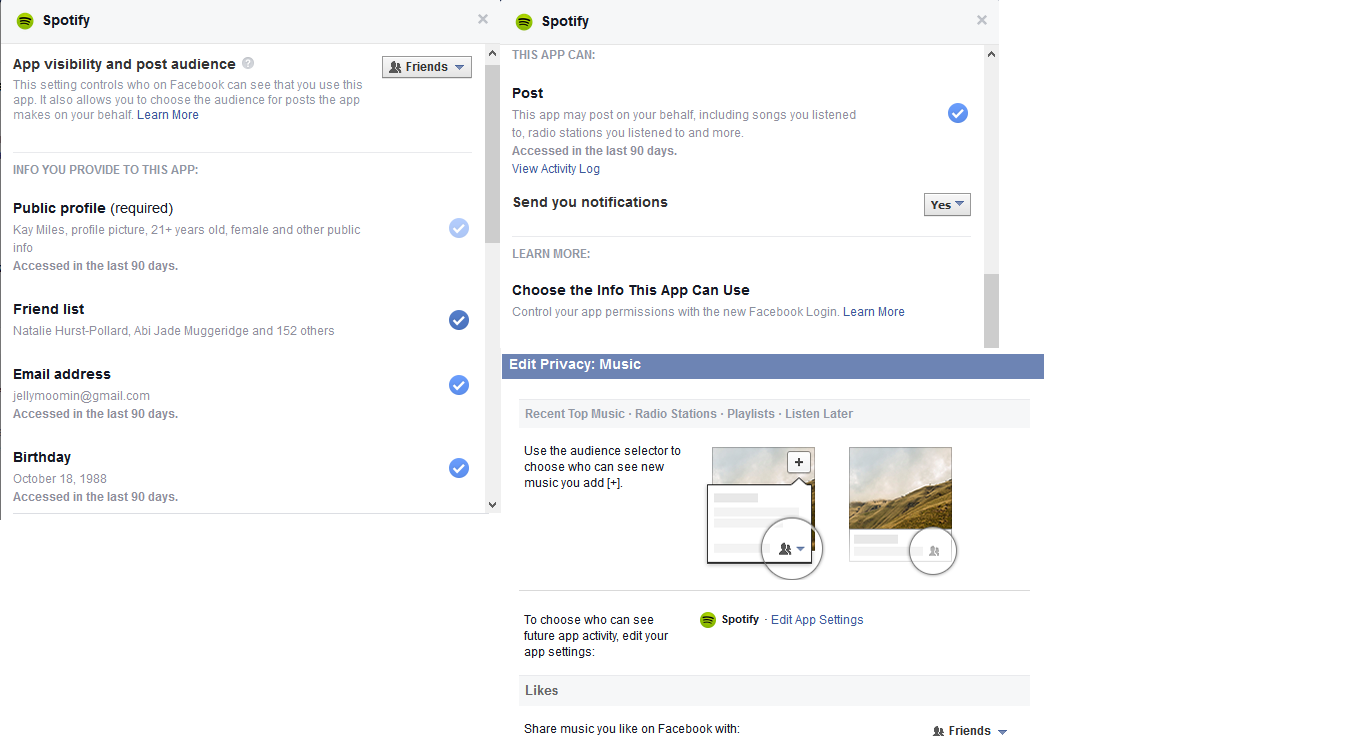Uncheck Post permission checkmark

pyautogui.click(x=958, y=113)
